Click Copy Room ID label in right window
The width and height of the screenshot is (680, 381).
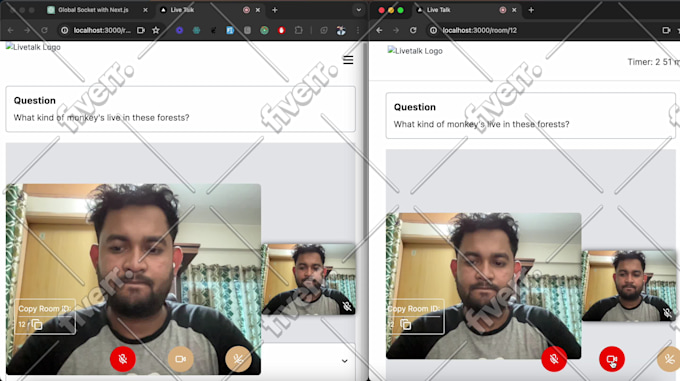coord(413,309)
